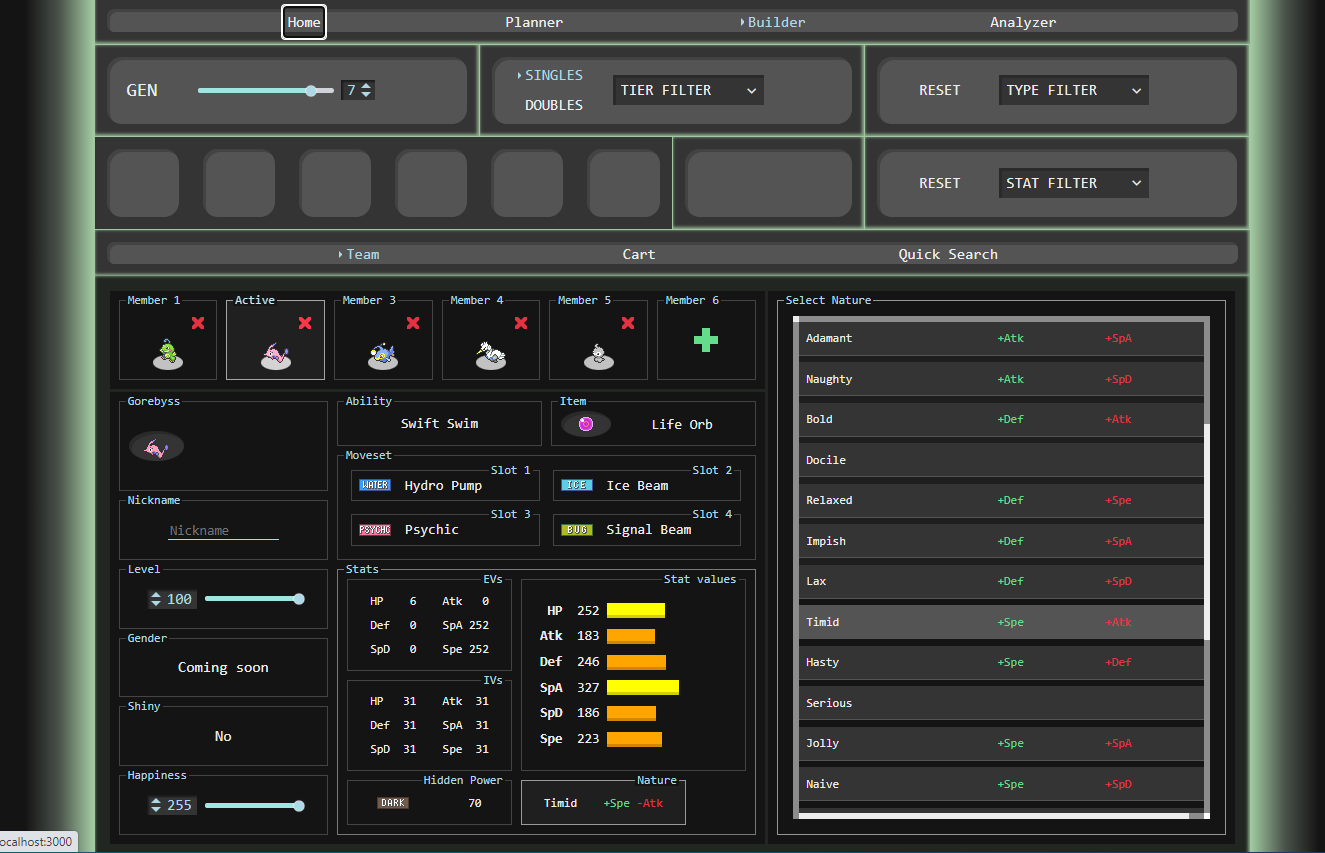Select the Member 4 Pokémon sprite

[490, 354]
